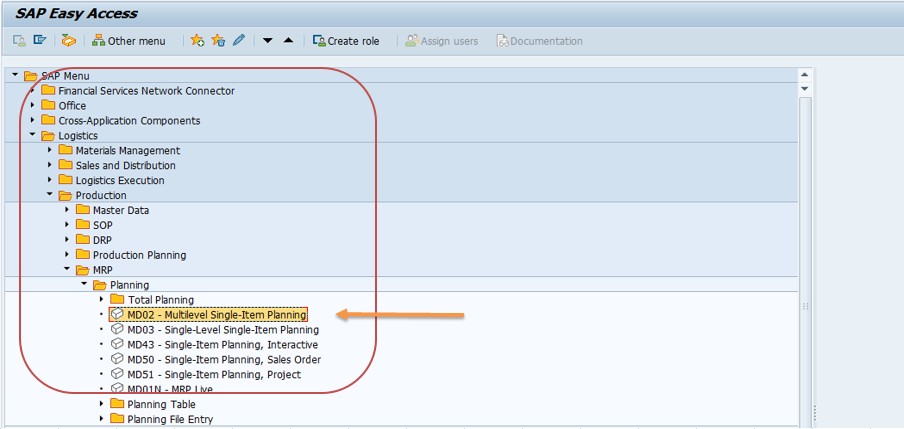
Task: Select the Office folder icon
Action: pos(48,106)
